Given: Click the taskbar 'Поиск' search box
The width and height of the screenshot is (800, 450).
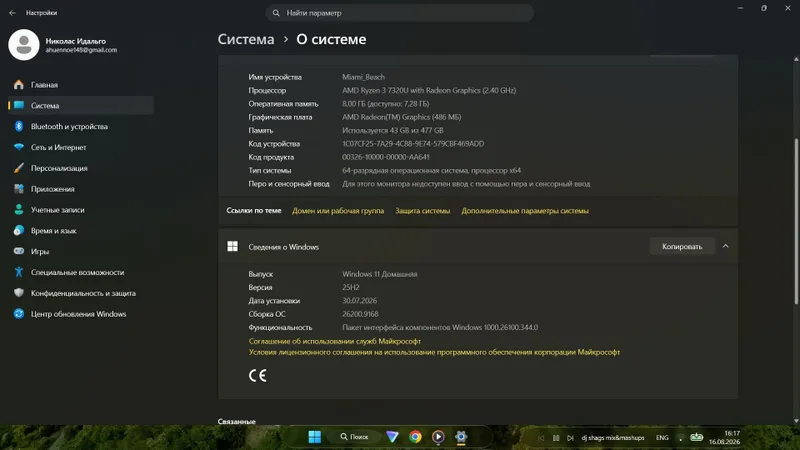Looking at the screenshot, I should point(354,437).
